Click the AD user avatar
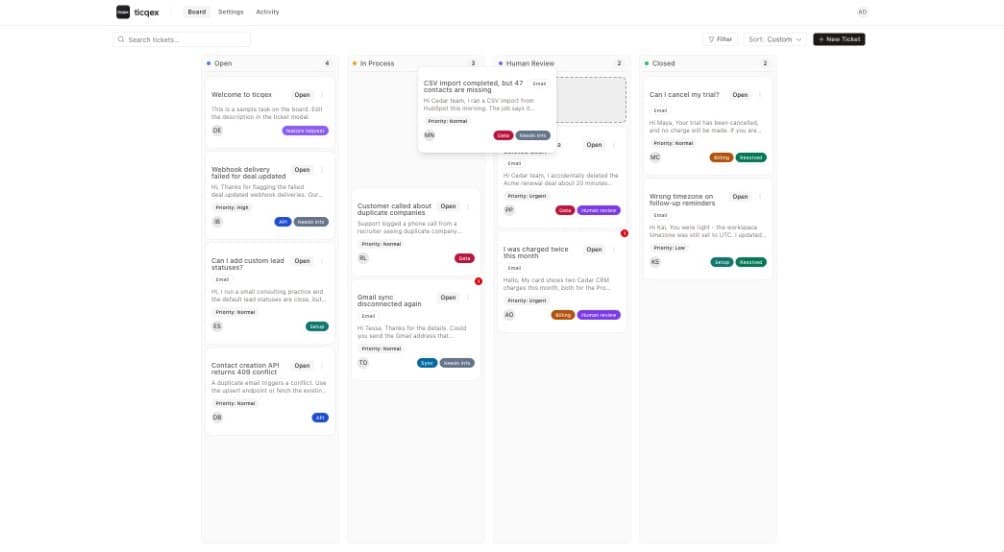The height and width of the screenshot is (552, 1004). tap(862, 12)
